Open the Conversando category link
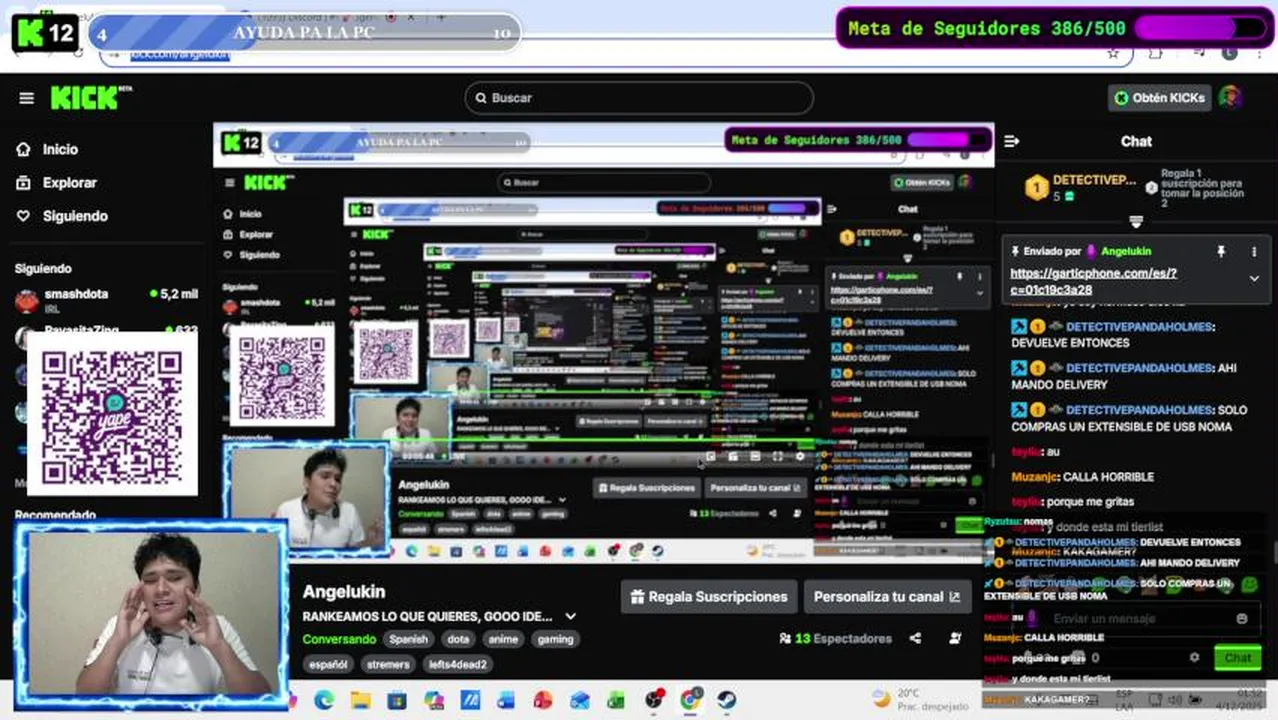This screenshot has height=720, width=1278. (x=339, y=639)
